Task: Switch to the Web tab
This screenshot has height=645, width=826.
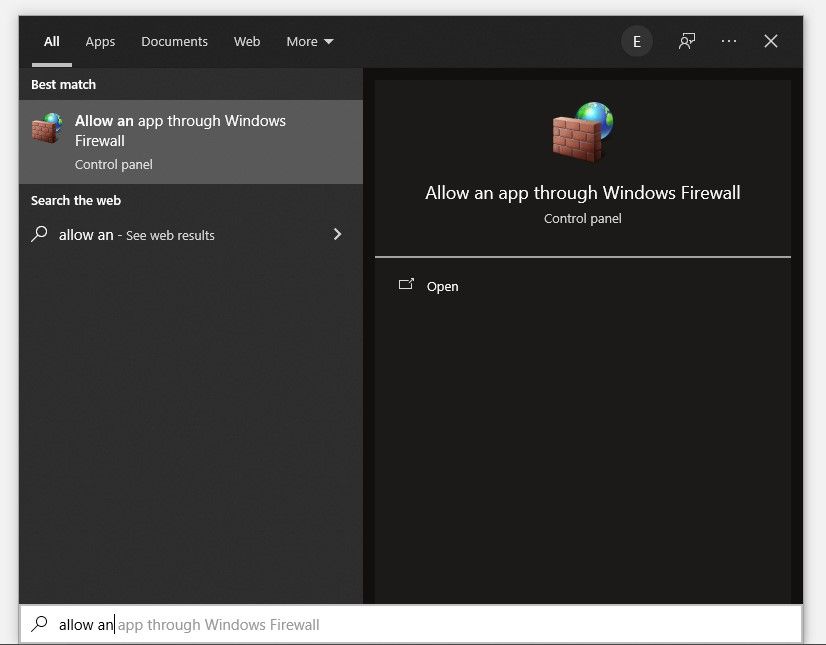Action: [247, 42]
